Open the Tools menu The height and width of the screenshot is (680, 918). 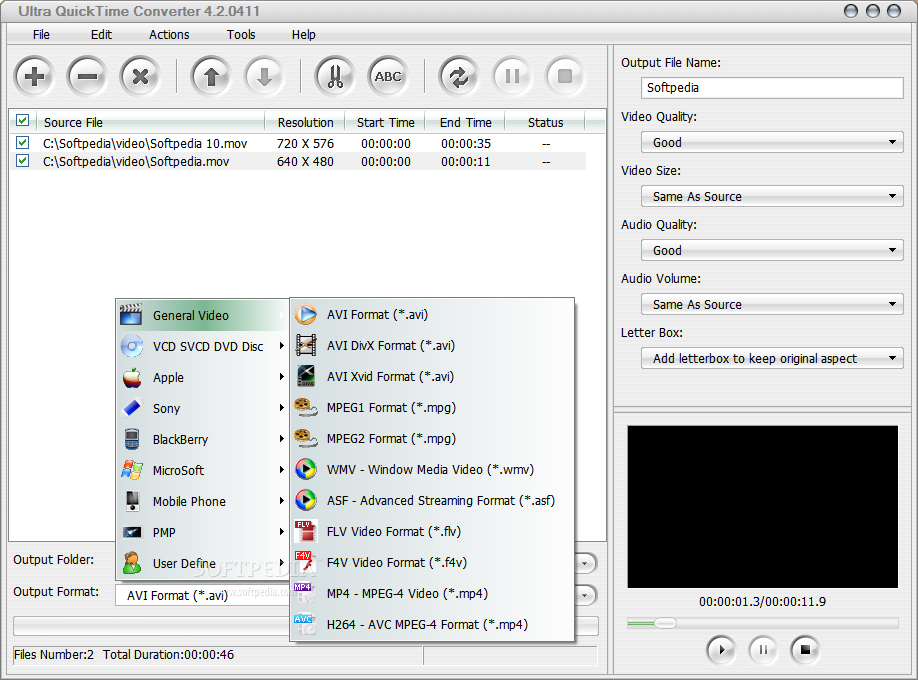click(x=241, y=35)
